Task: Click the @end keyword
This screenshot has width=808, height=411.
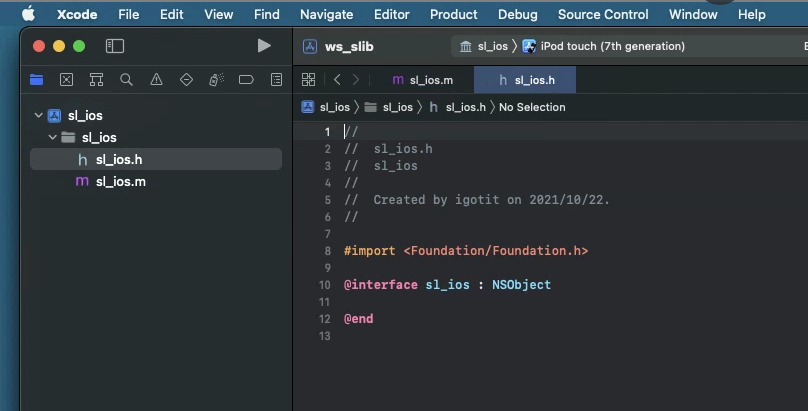Action: [x=359, y=319]
